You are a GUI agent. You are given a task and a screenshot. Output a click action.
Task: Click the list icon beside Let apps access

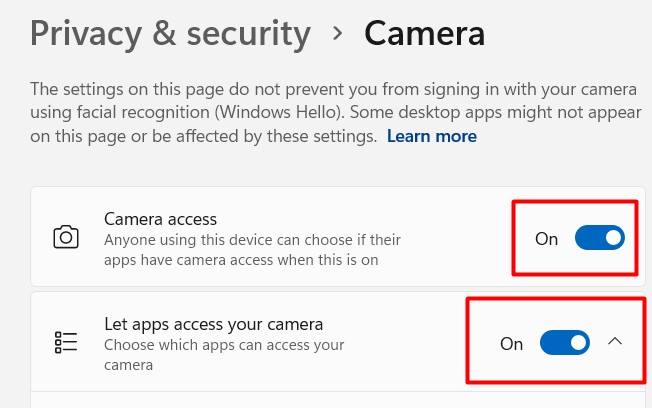tap(66, 342)
